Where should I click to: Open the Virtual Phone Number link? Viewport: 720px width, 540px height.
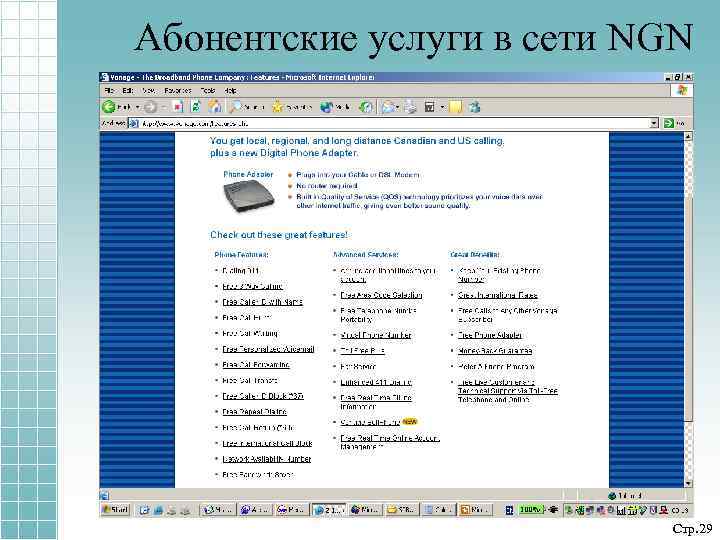(x=376, y=335)
